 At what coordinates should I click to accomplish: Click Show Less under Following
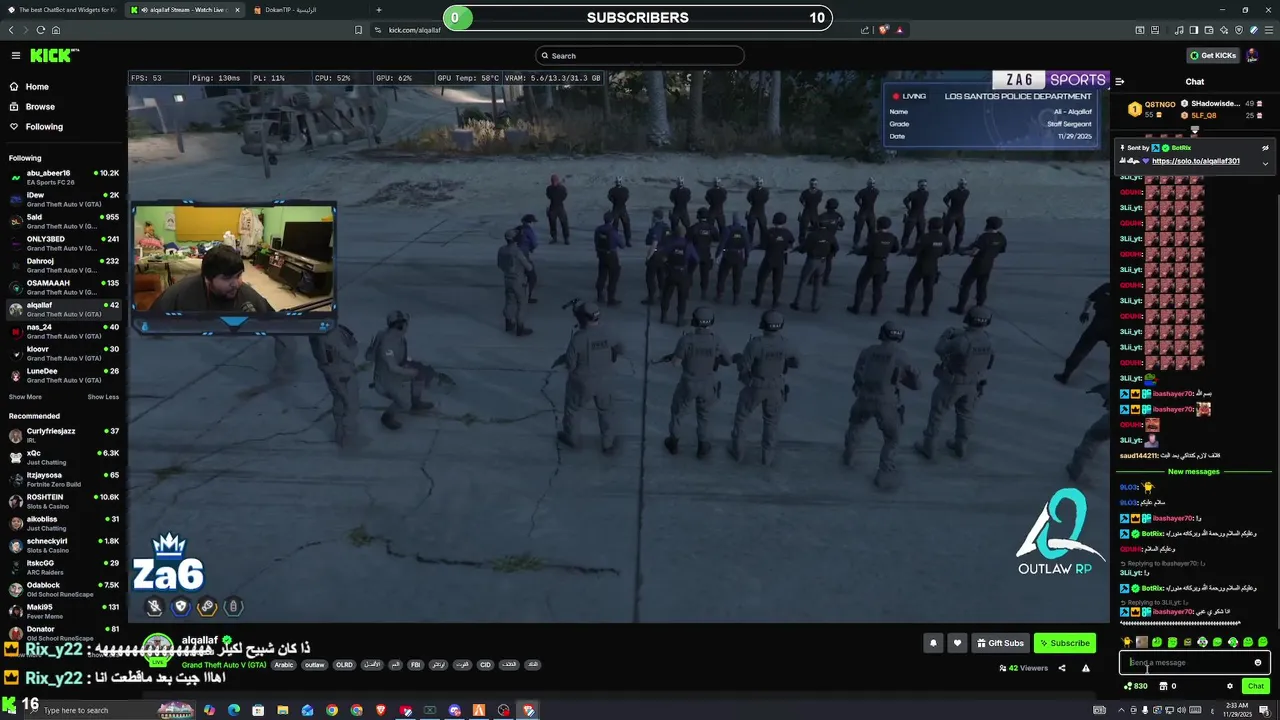[103, 397]
